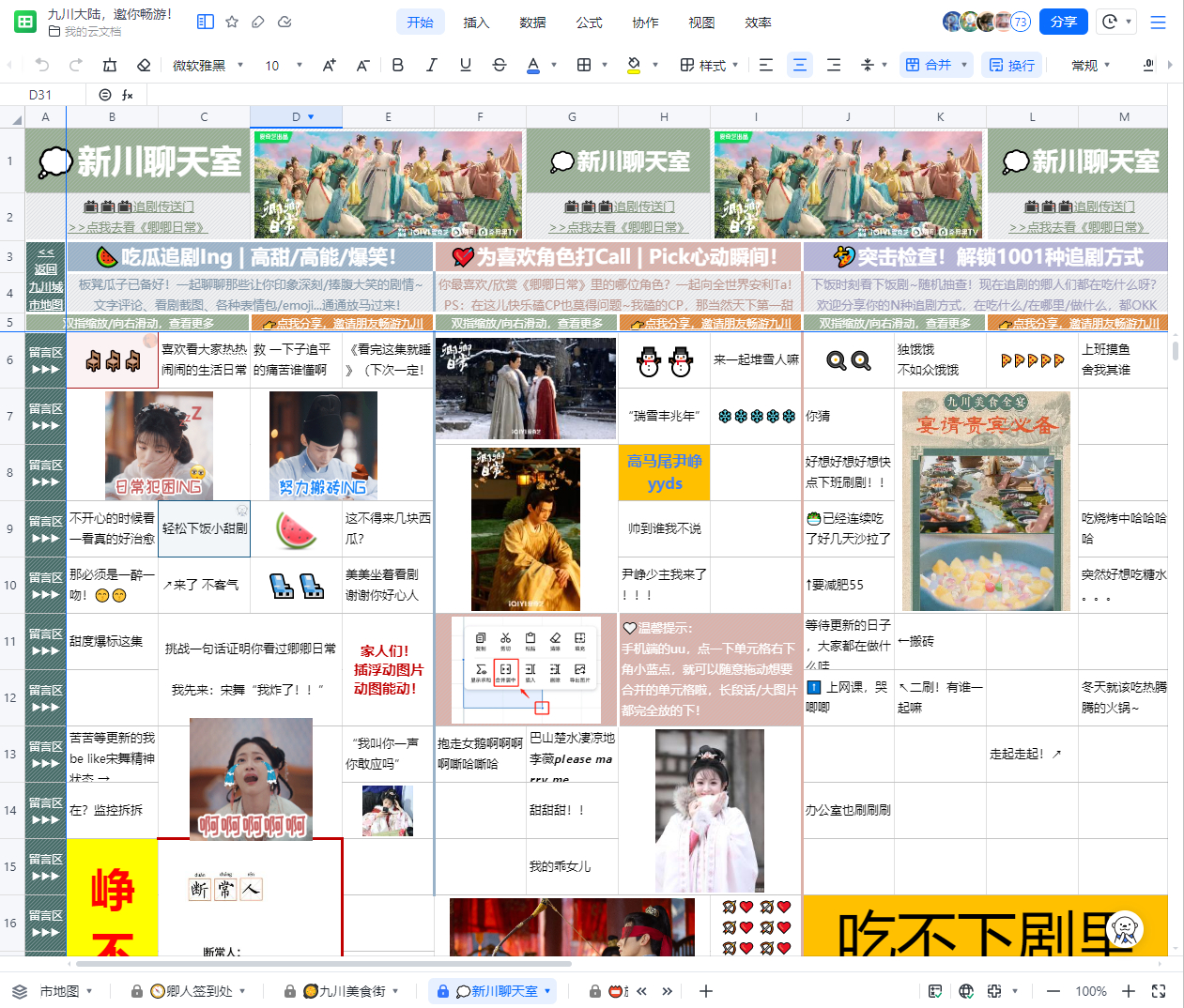Click the green Tencent Sheets logo
This screenshot has width=1184, height=1008.
pyautogui.click(x=25, y=23)
